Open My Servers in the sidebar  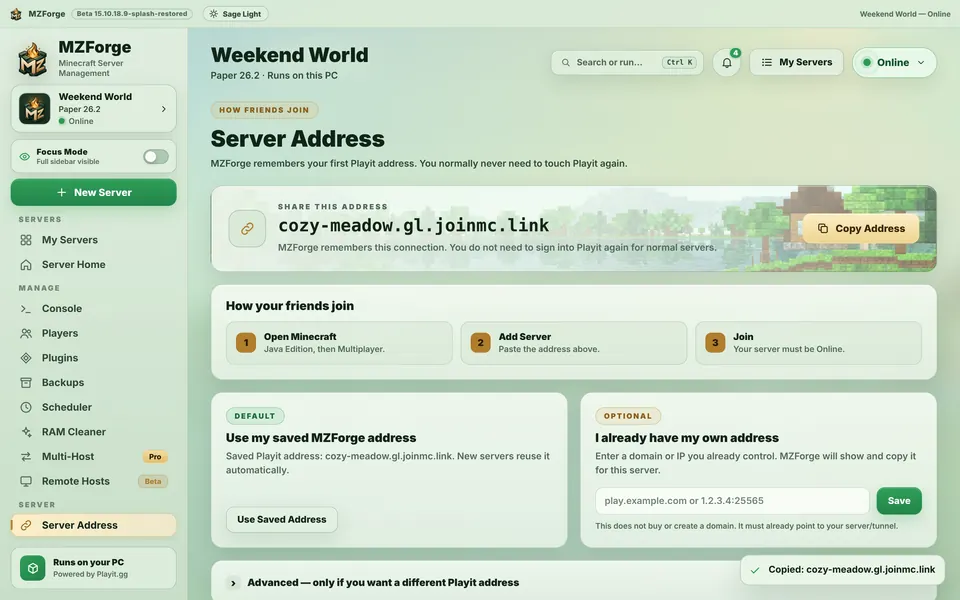tap(93, 240)
